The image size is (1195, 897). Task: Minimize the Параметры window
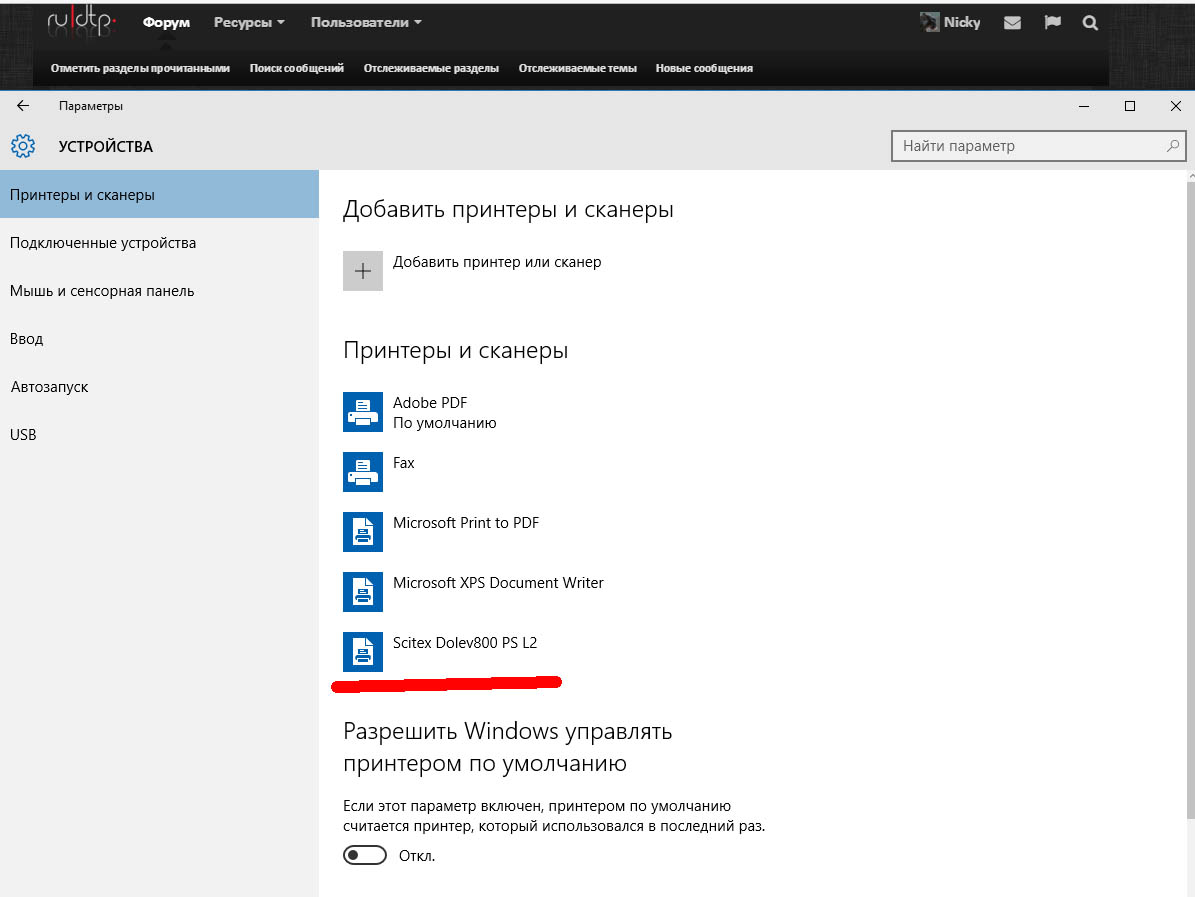[x=1084, y=106]
